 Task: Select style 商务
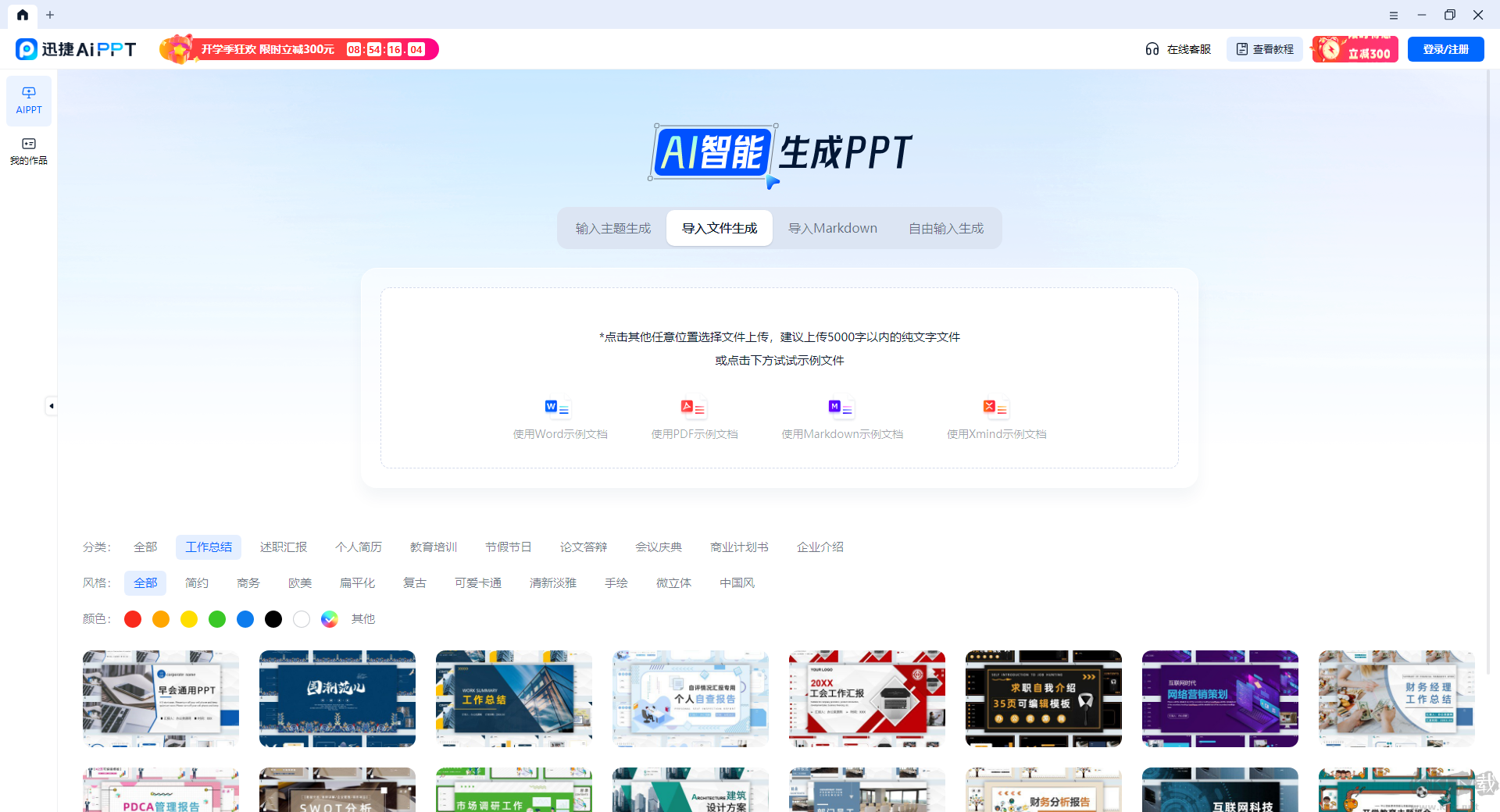point(248,583)
